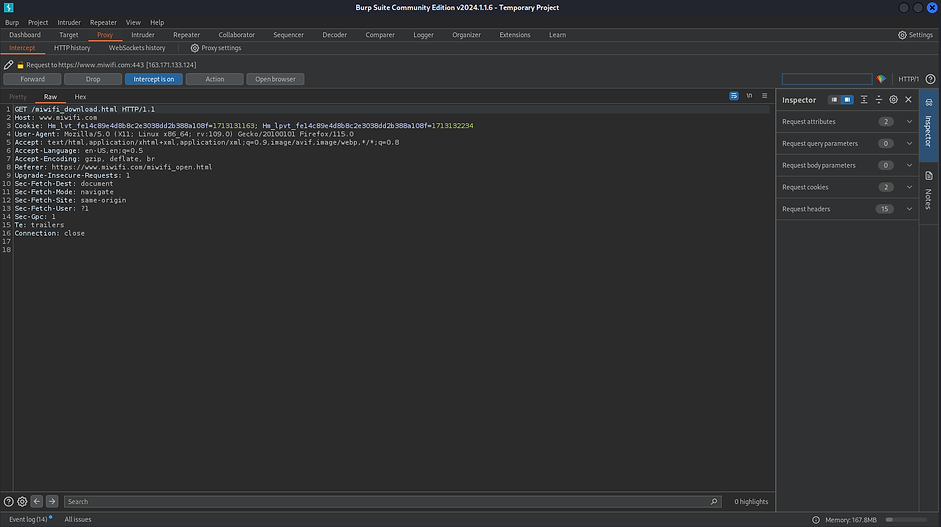Click the comment input field above Inspector
941x527 pixels.
[826, 79]
